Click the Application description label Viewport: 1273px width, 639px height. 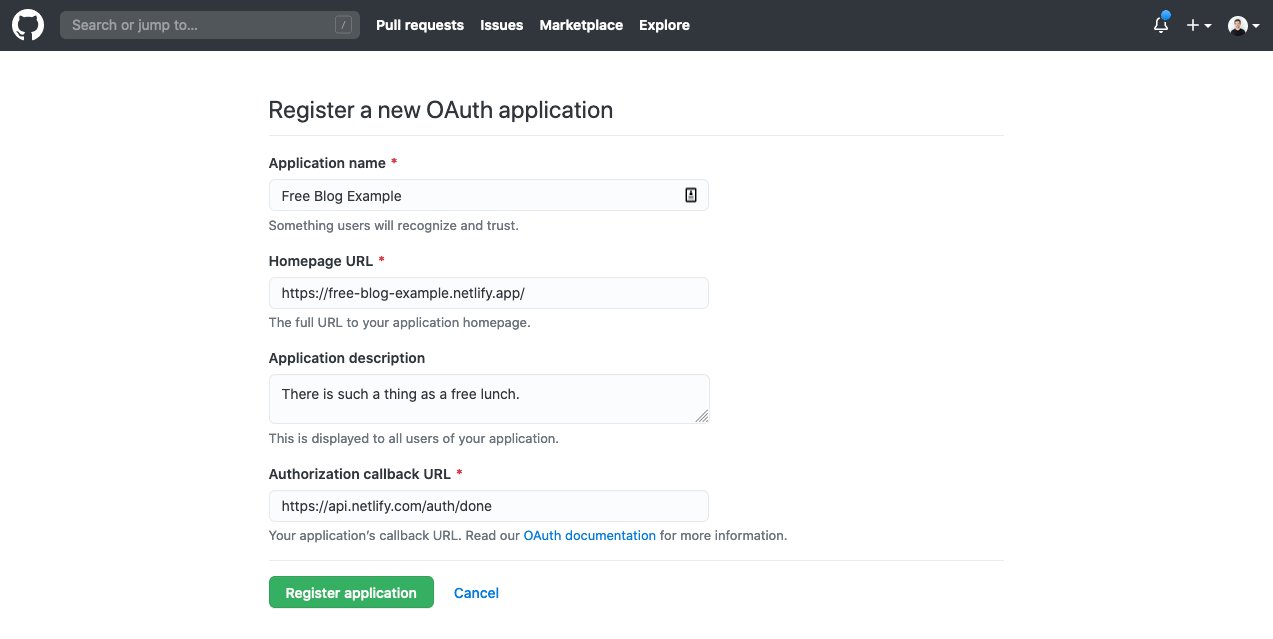tap(347, 358)
